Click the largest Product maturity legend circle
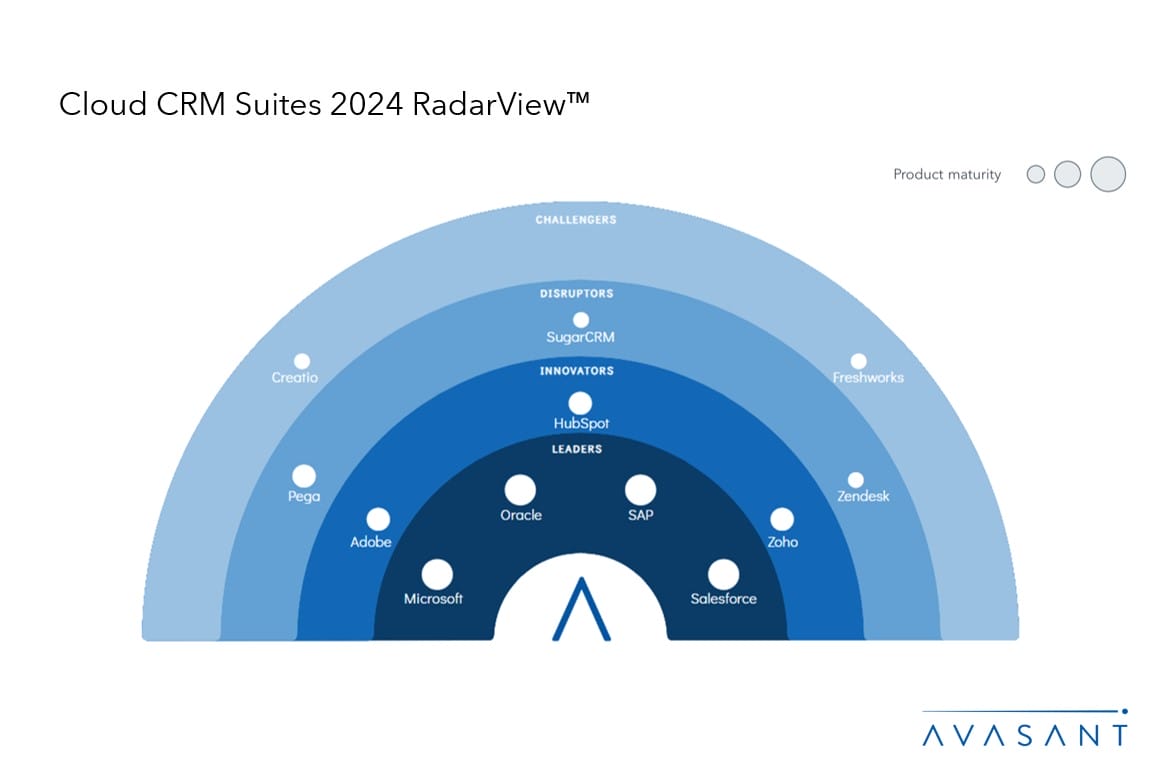The width and height of the screenshot is (1152, 768). click(1108, 174)
